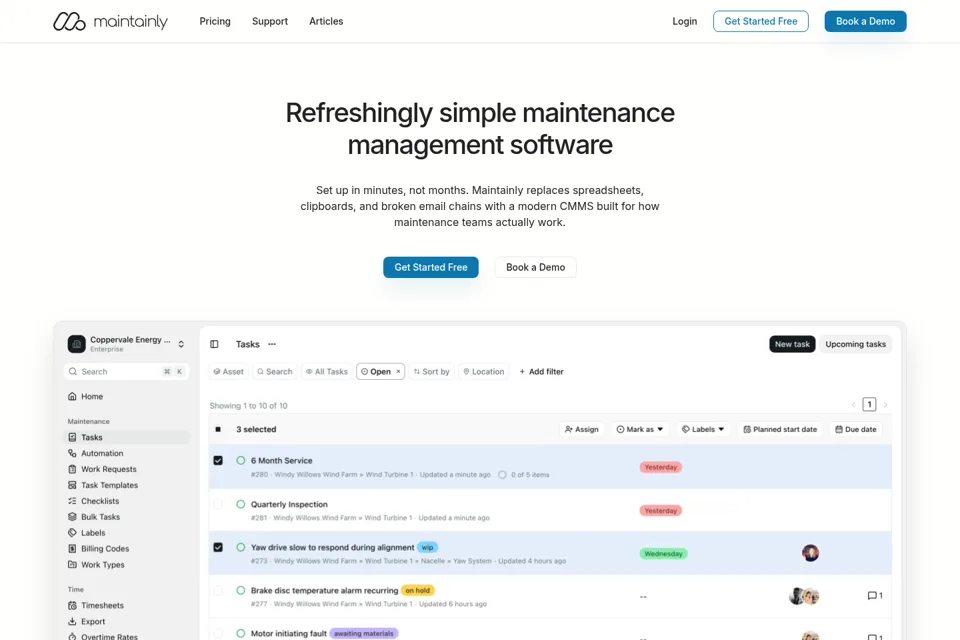
Task: Click the Upcoming tasks button
Action: click(x=855, y=344)
